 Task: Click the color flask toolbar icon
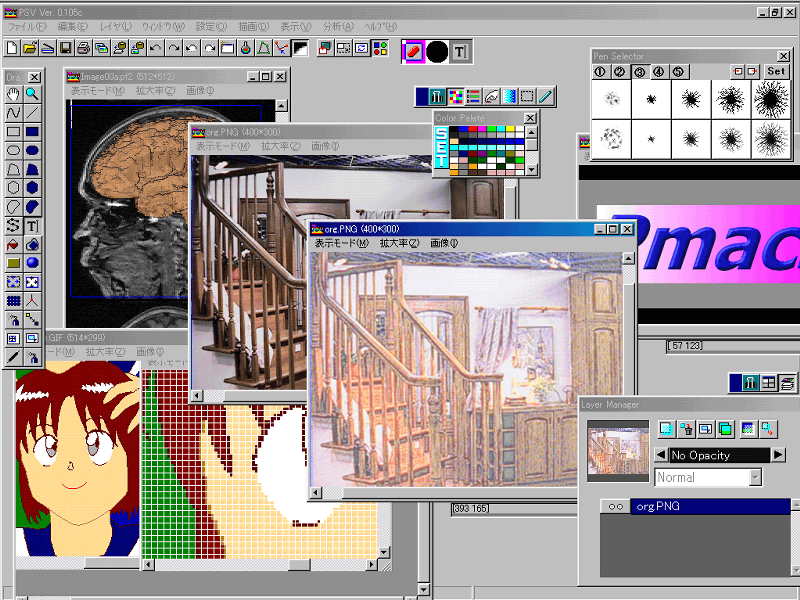[246, 48]
